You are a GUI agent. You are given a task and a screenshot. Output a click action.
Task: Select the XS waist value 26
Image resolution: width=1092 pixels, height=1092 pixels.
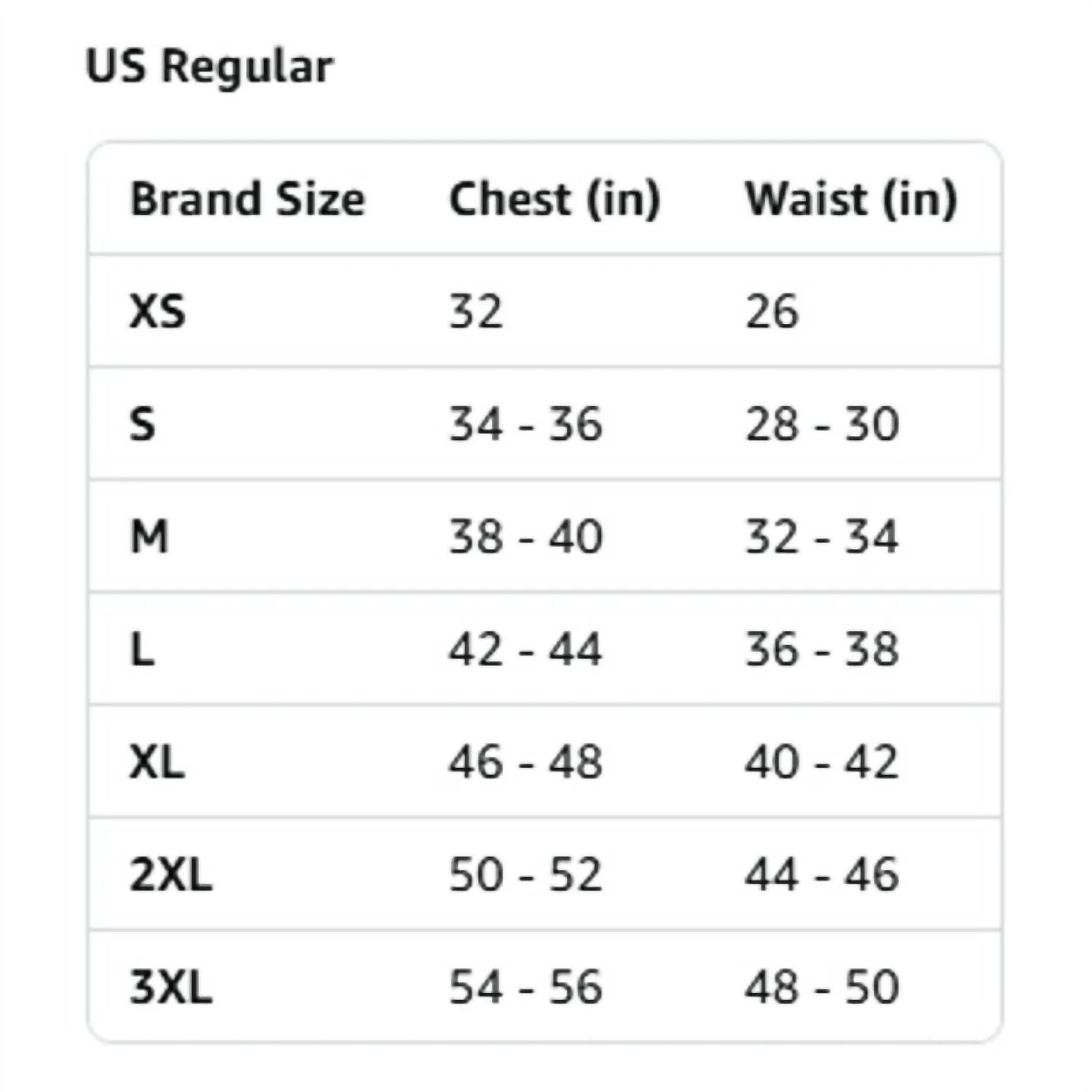[772, 312]
